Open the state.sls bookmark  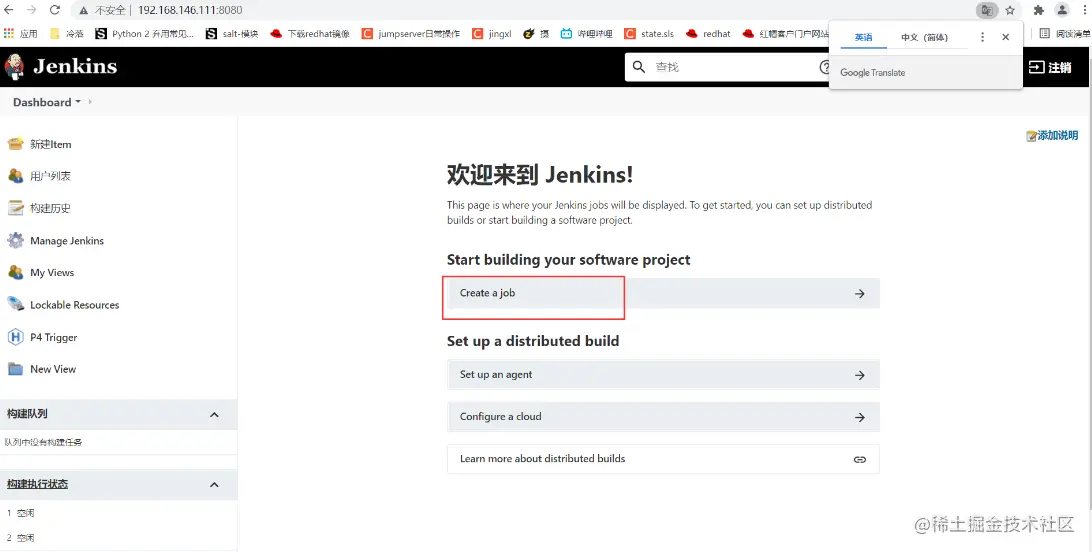click(x=649, y=33)
